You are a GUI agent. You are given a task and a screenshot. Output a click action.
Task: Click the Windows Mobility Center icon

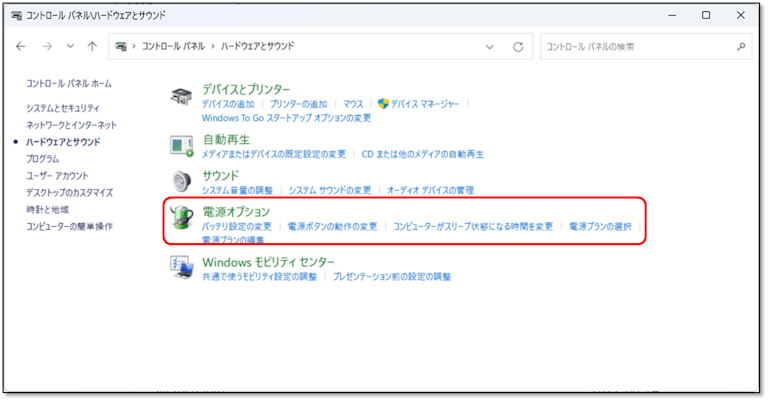coord(181,267)
